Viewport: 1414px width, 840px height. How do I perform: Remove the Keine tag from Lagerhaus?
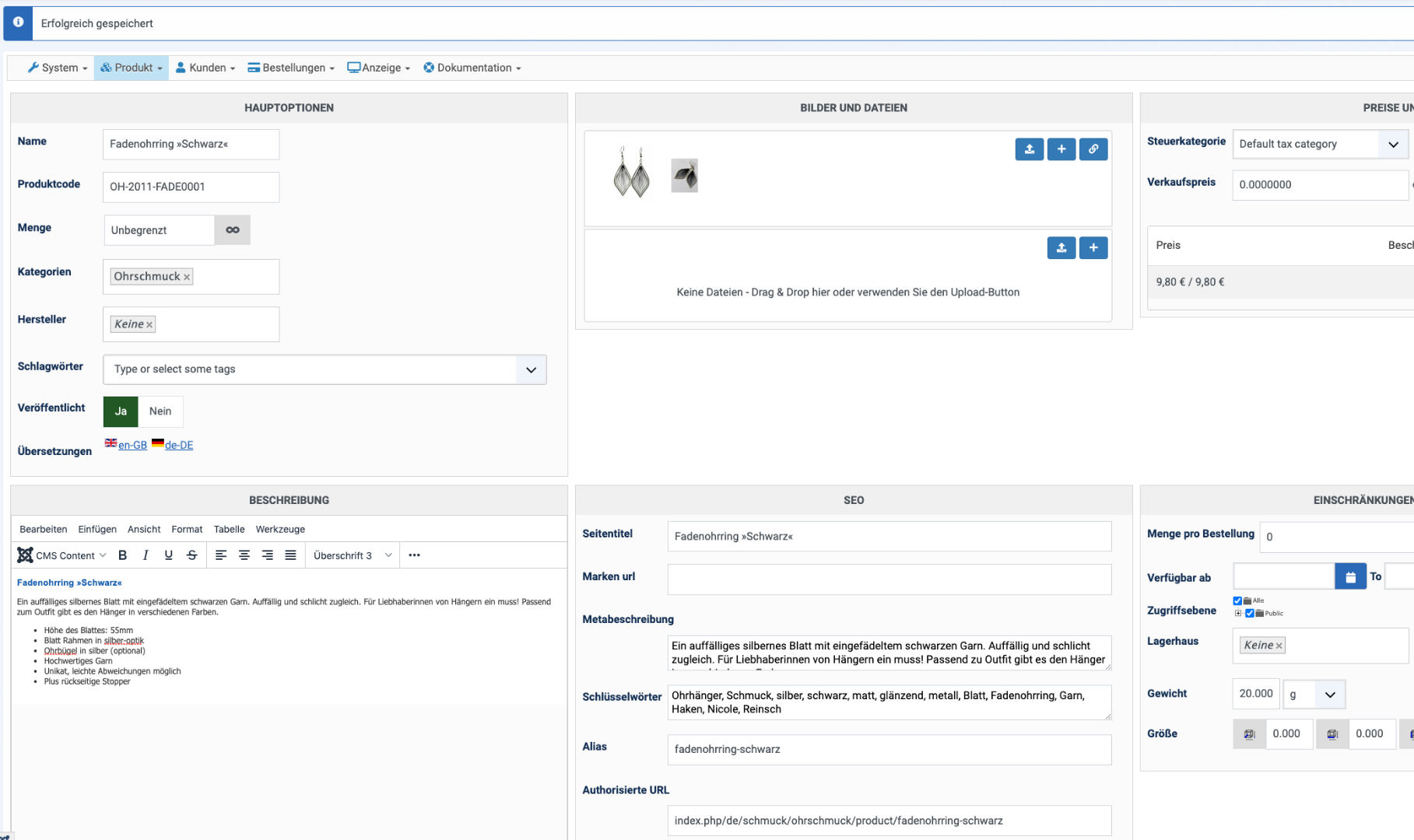pos(1279,646)
